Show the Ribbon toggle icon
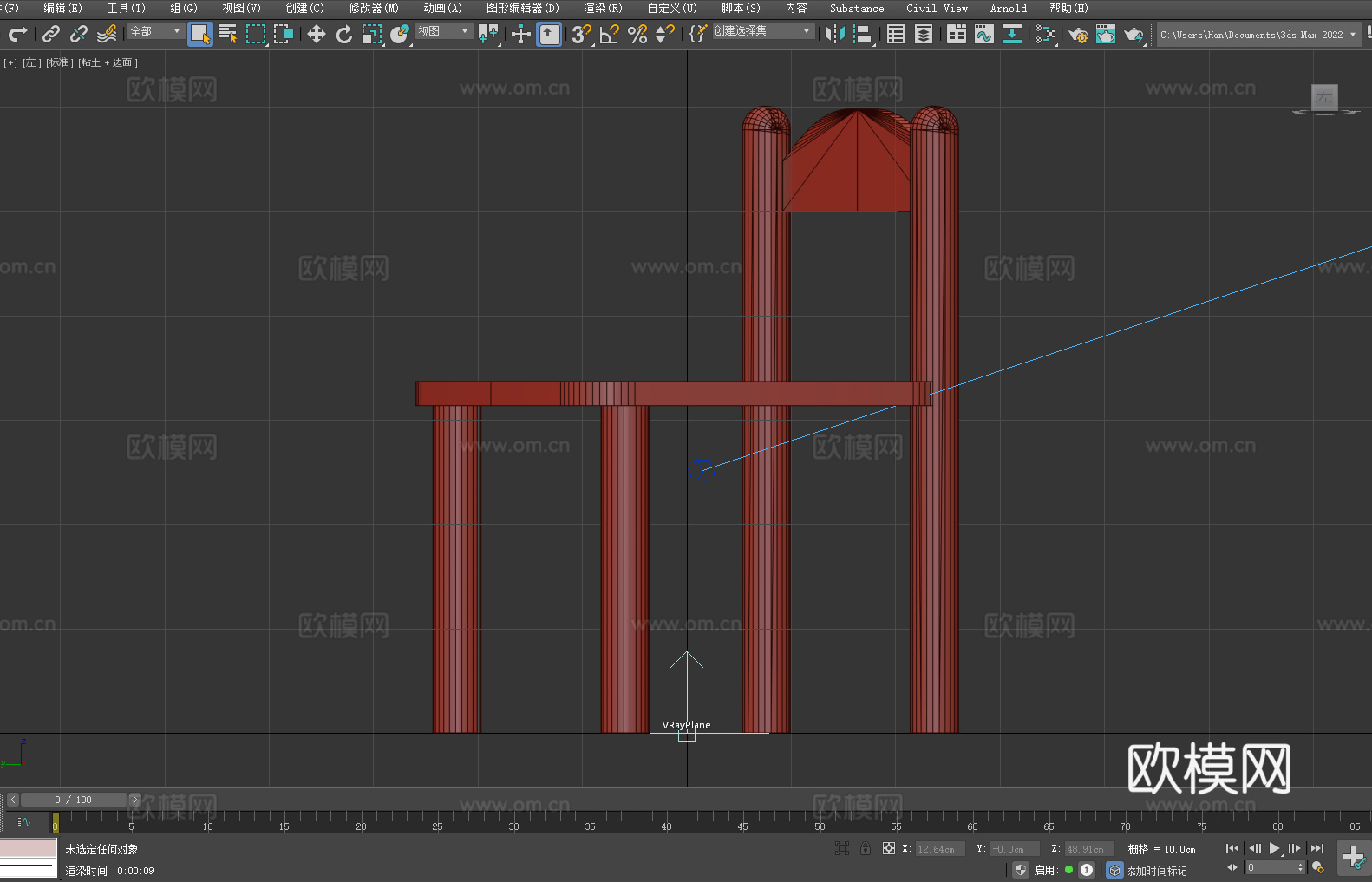This screenshot has width=1372, height=882. point(957,34)
